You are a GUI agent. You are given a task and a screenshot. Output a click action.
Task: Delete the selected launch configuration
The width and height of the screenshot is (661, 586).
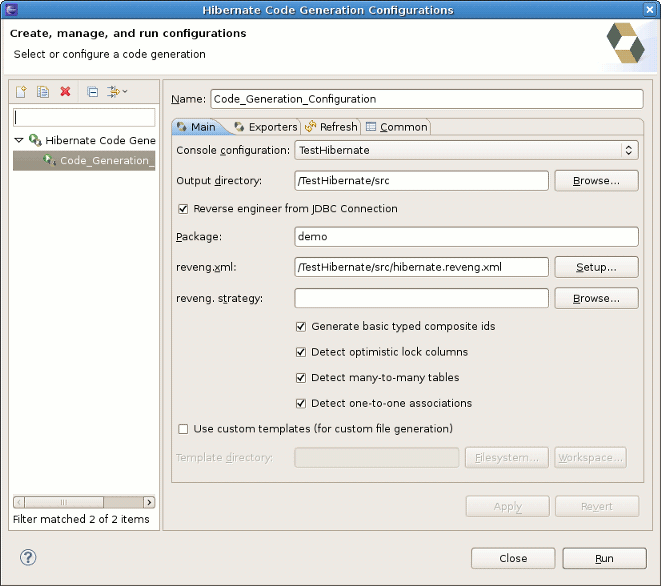tap(66, 92)
